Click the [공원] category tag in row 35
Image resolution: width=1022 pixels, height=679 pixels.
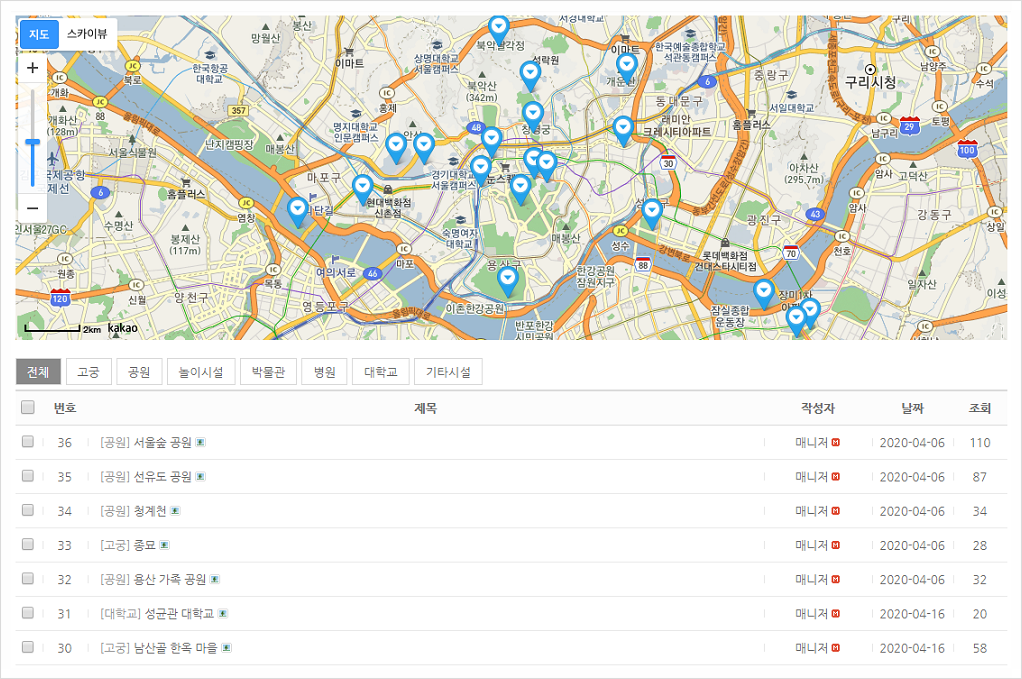pyautogui.click(x=115, y=477)
